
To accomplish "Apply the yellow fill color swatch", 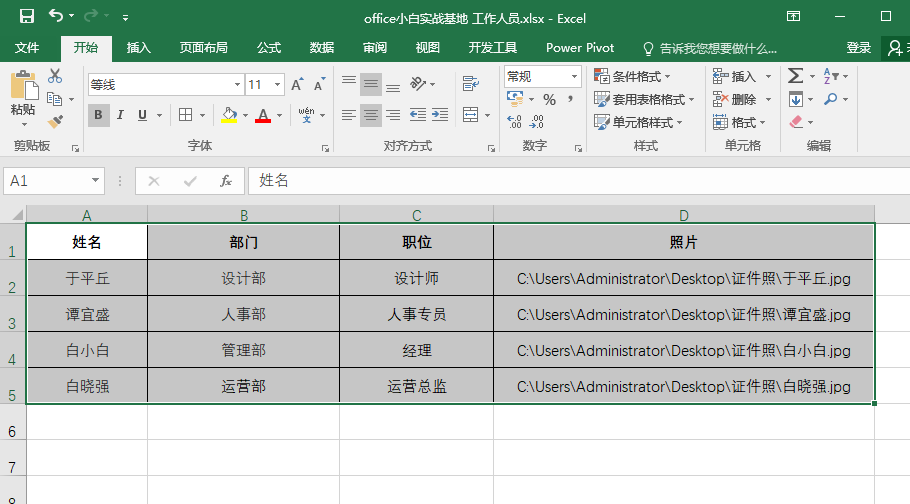I will click(229, 115).
